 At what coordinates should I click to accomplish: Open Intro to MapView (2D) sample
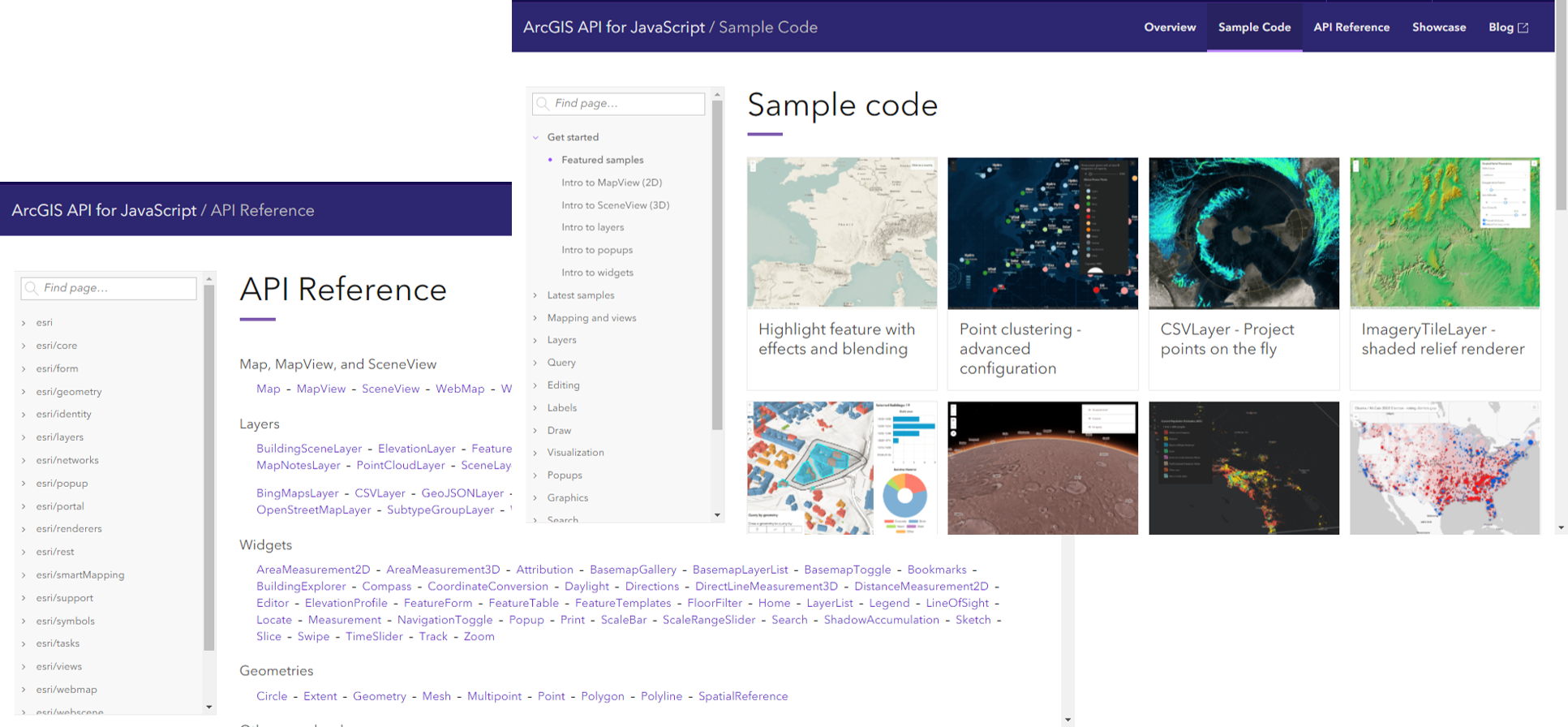[x=612, y=183]
